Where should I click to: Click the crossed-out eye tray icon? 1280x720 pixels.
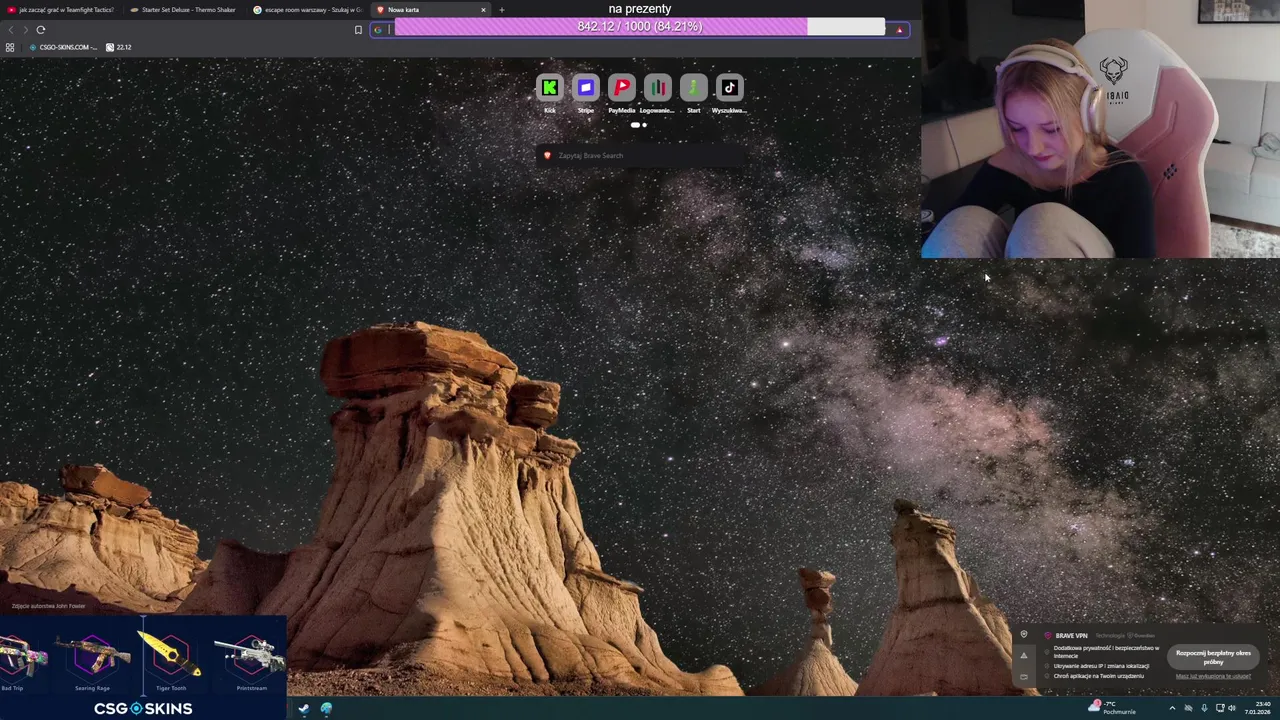pyautogui.click(x=1188, y=709)
